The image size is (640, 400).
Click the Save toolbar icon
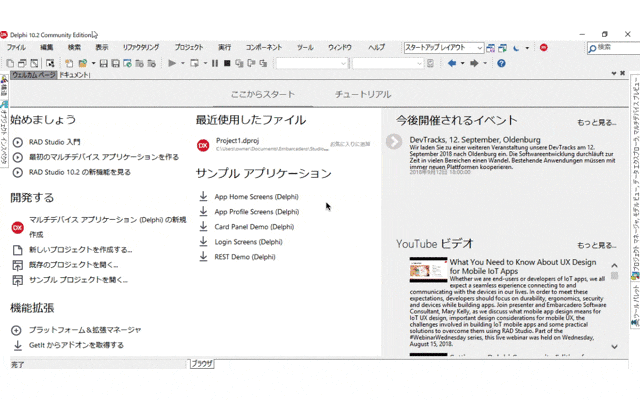click(x=104, y=63)
